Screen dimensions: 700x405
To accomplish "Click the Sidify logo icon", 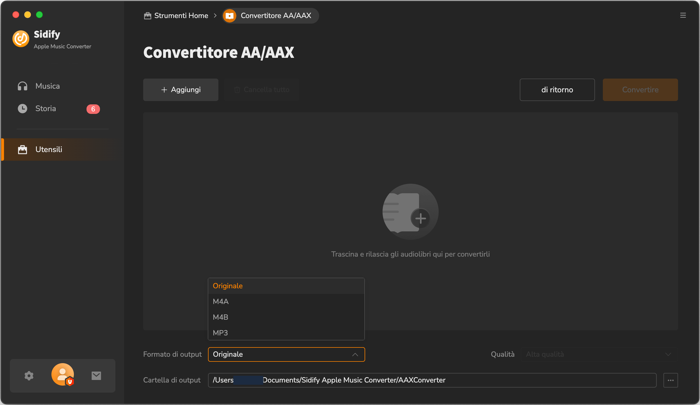I will pyautogui.click(x=21, y=39).
